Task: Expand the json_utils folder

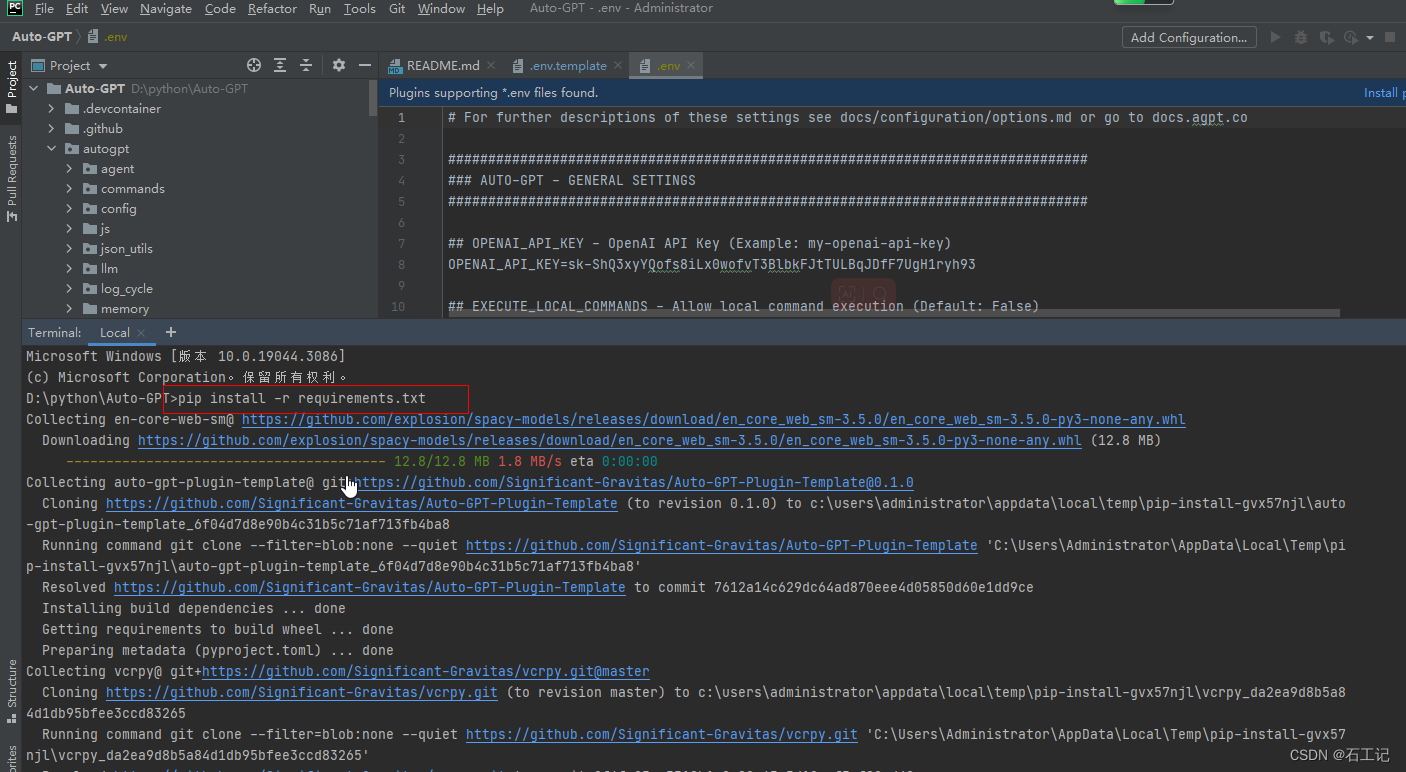Action: point(70,249)
